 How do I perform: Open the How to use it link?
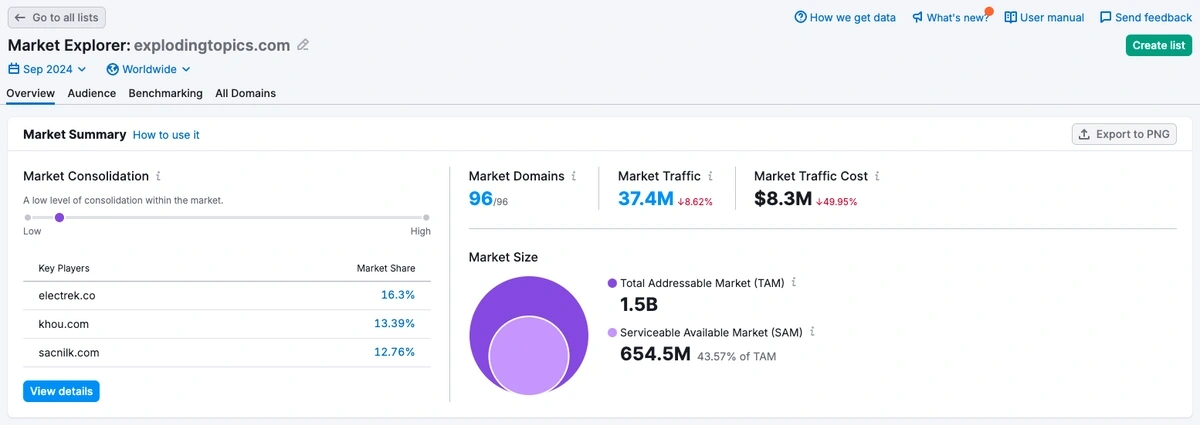[x=166, y=135]
